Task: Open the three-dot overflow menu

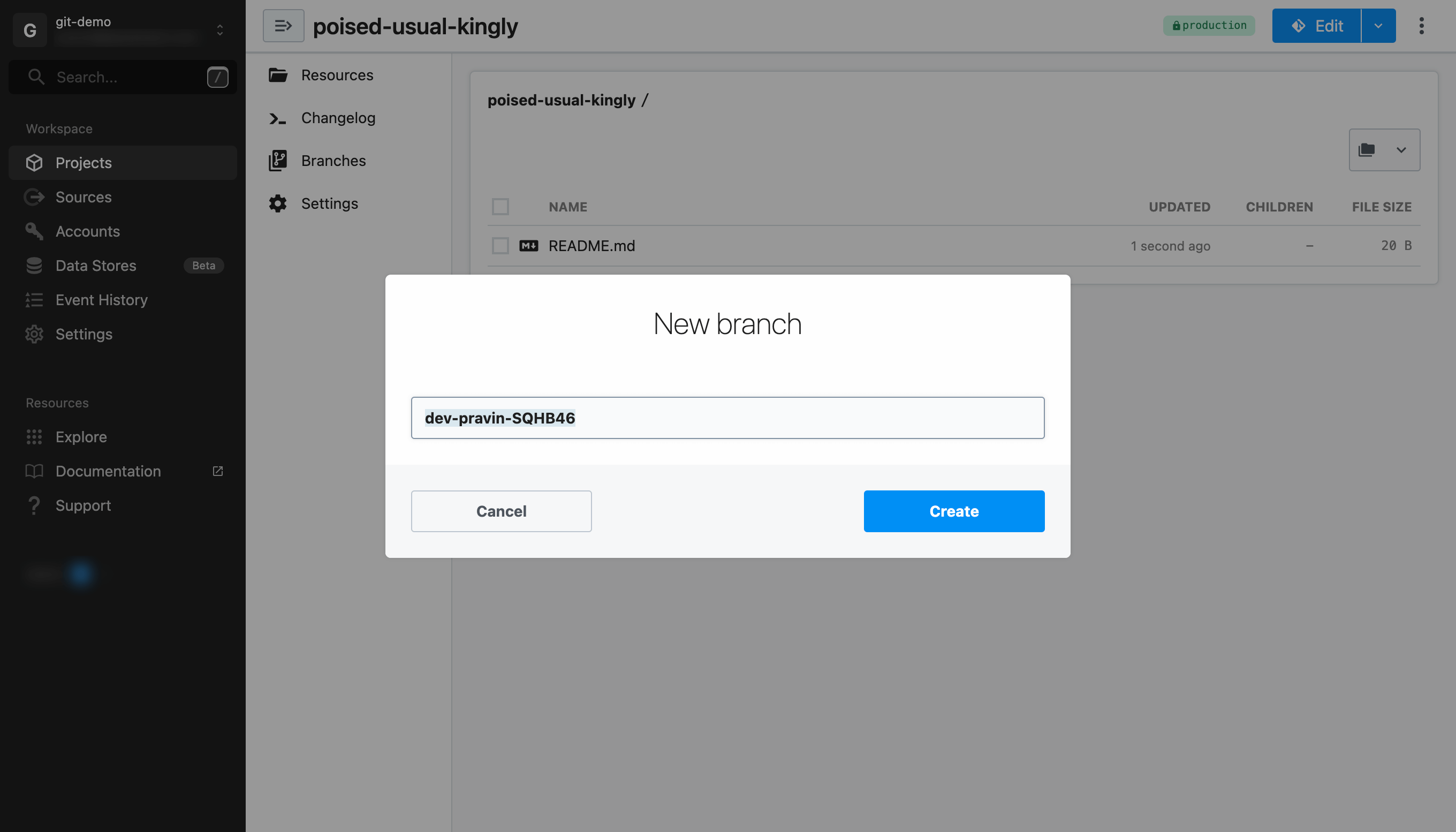Action: click(x=1421, y=25)
